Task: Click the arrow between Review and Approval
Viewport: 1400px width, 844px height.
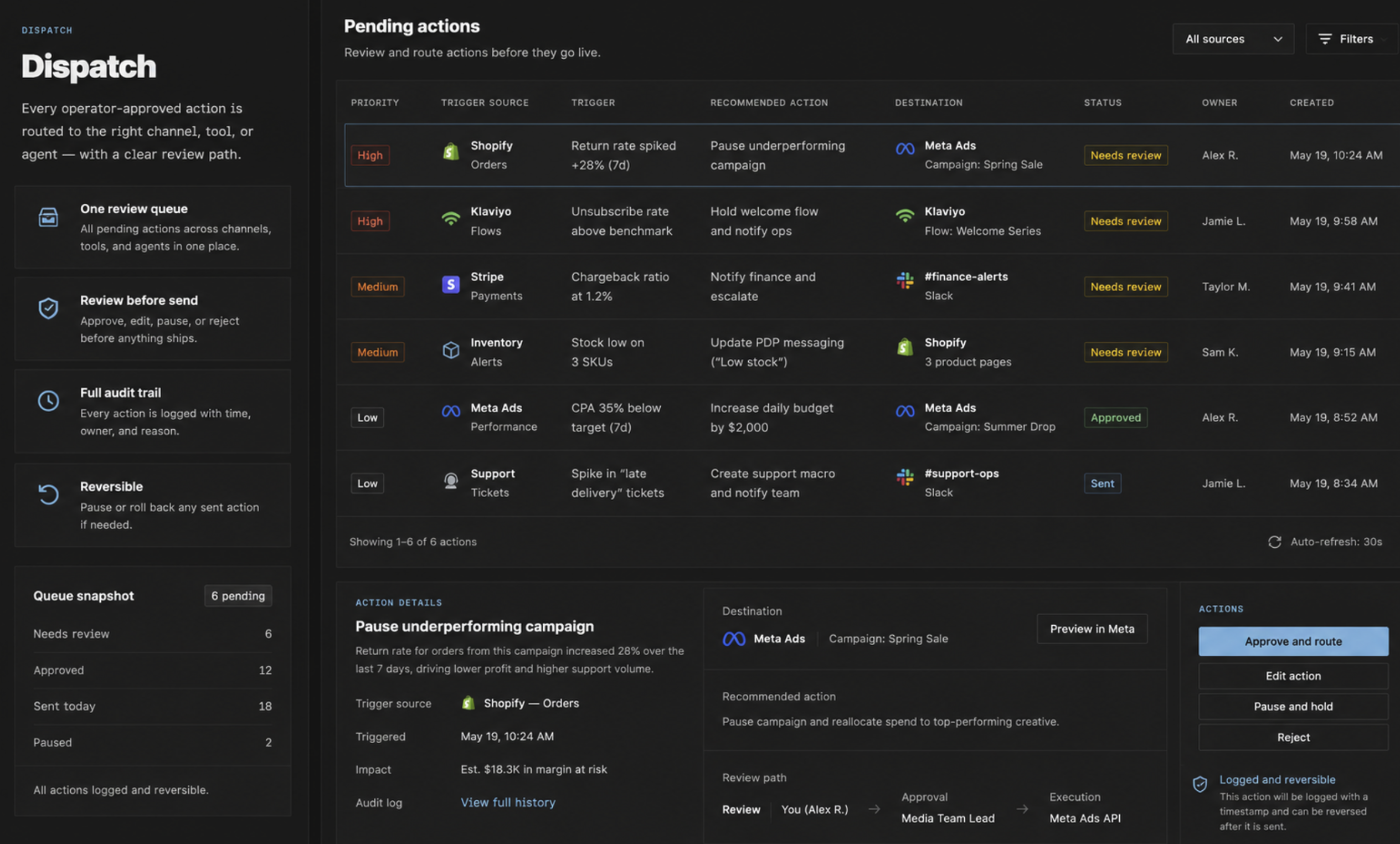Action: coord(874,809)
